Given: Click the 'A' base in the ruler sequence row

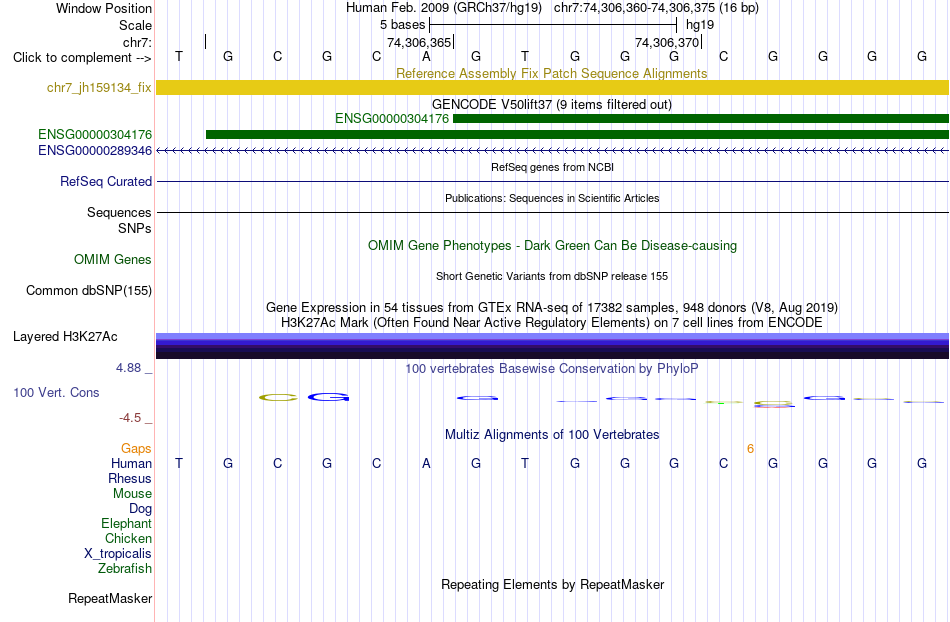Looking at the screenshot, I should coord(426,56).
